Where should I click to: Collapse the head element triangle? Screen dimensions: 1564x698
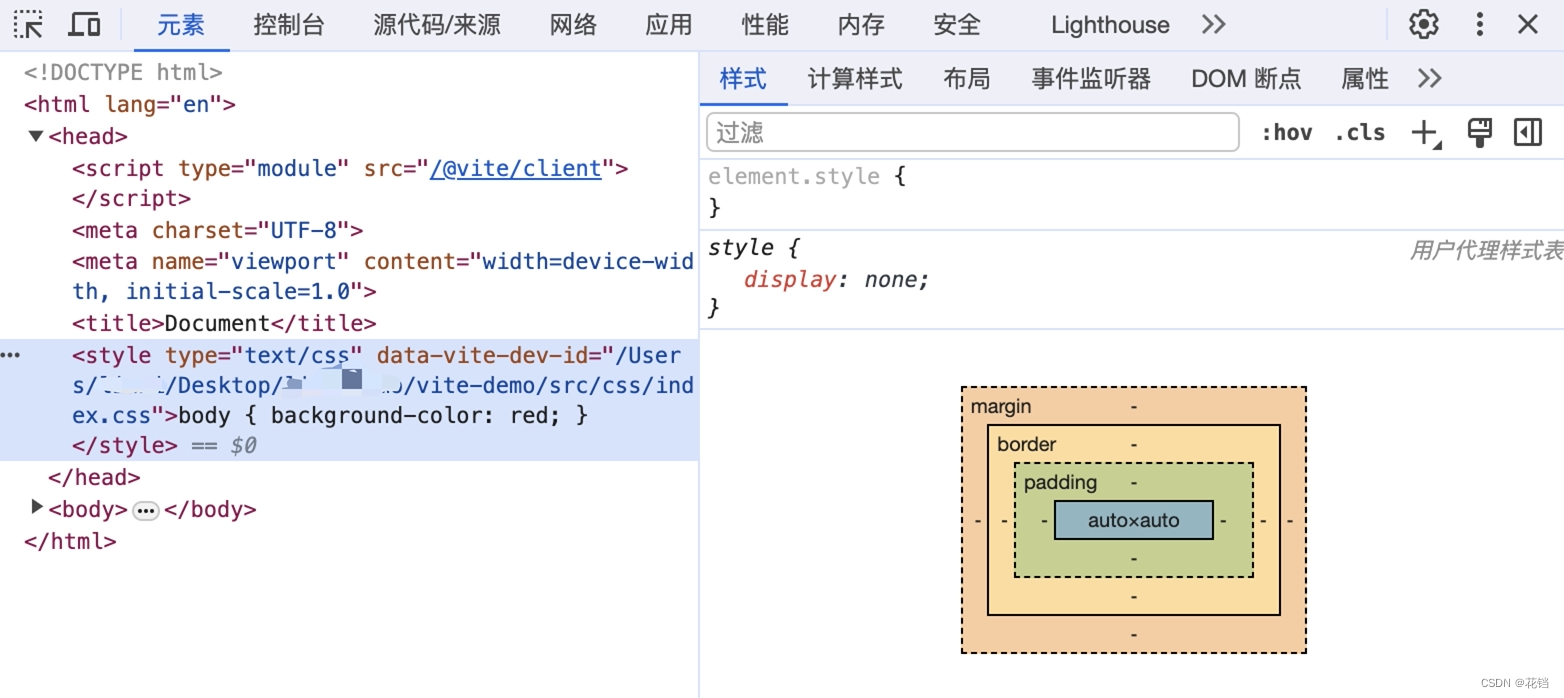[x=36, y=136]
